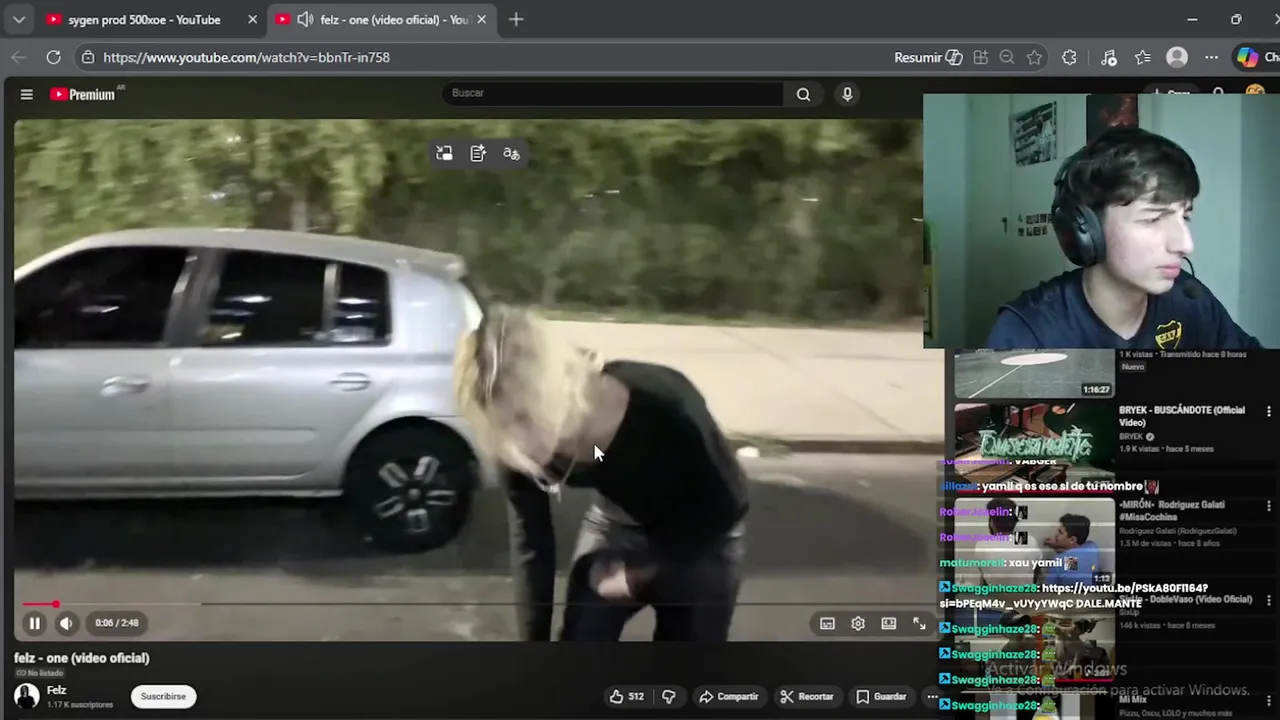Go to YouTube Premium home logo
Screen dimensions: 1280x720
pyautogui.click(x=84, y=94)
